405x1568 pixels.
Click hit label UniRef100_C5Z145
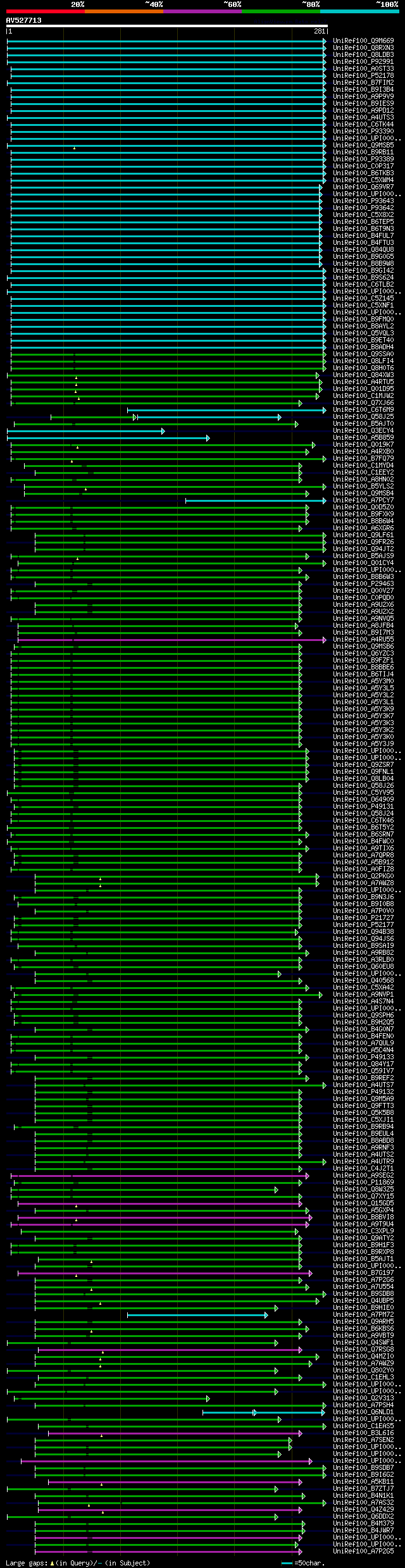coord(363,299)
